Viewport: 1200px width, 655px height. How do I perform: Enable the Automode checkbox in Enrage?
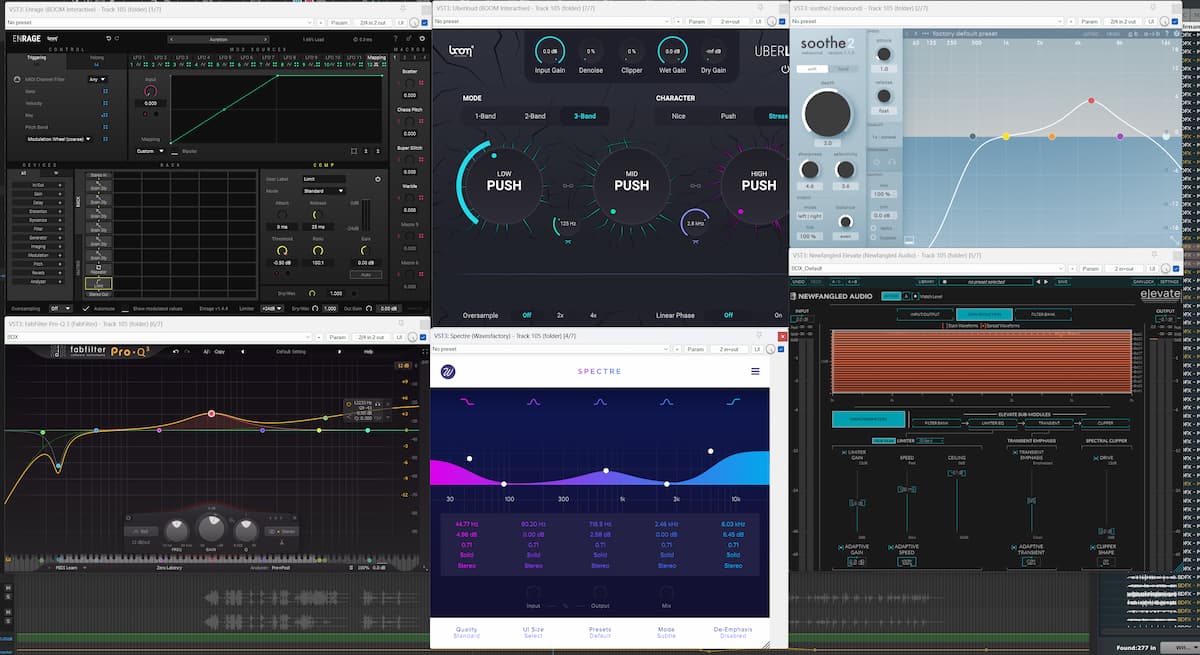point(86,309)
